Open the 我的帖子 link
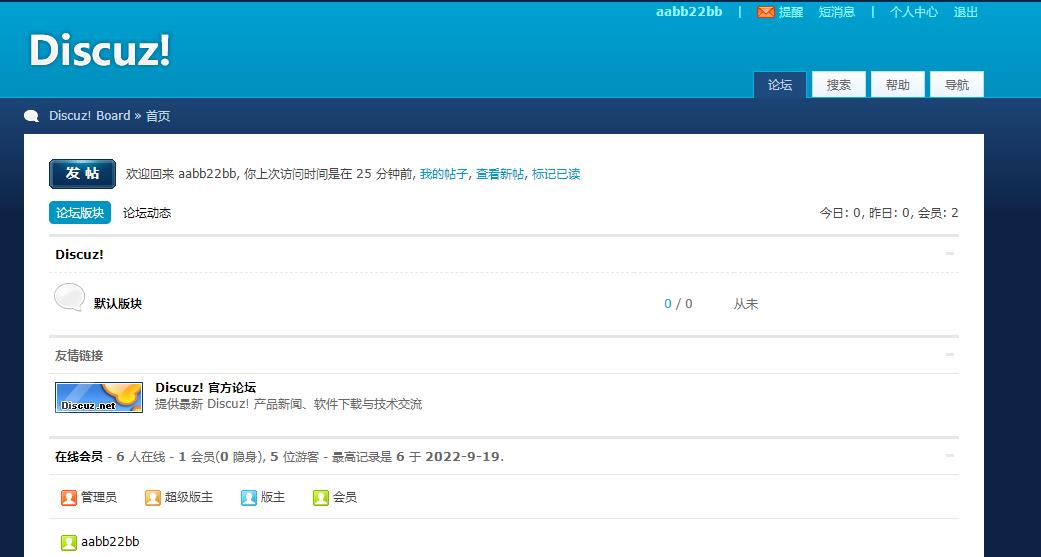 pos(443,174)
